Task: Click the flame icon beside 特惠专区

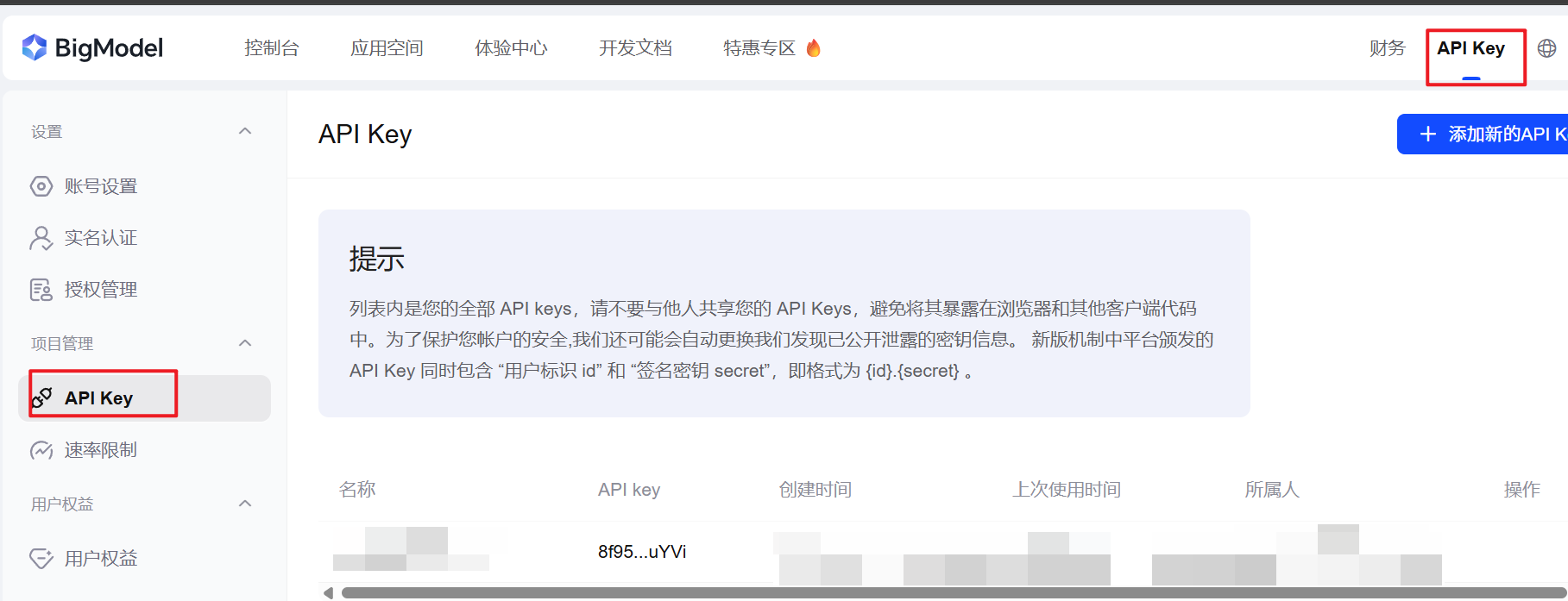Action: coord(813,47)
